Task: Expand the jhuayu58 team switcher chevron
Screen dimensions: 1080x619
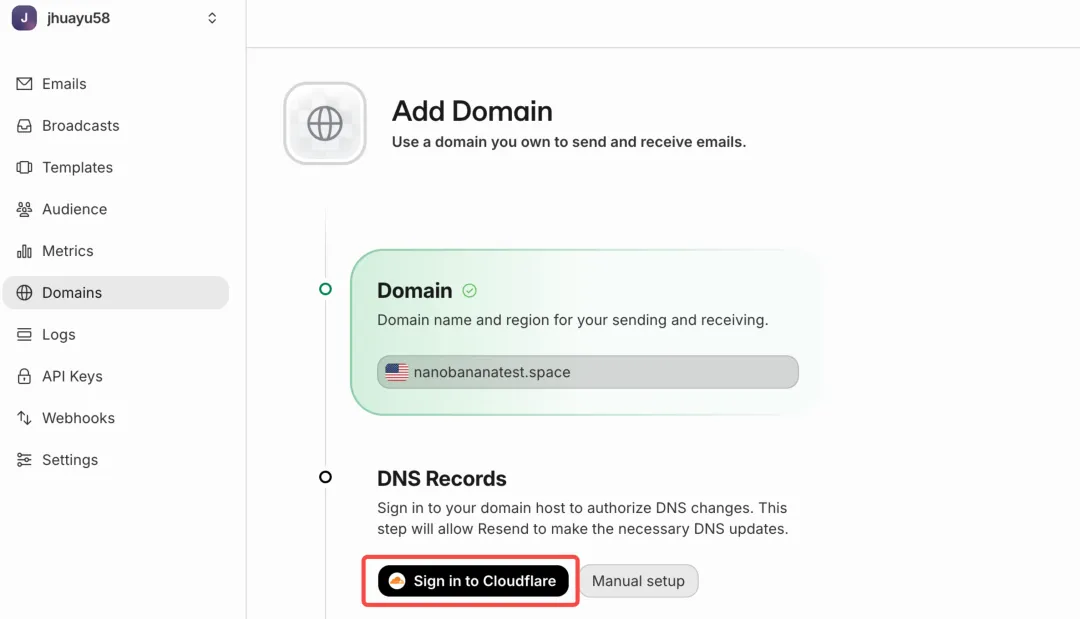Action: [212, 18]
